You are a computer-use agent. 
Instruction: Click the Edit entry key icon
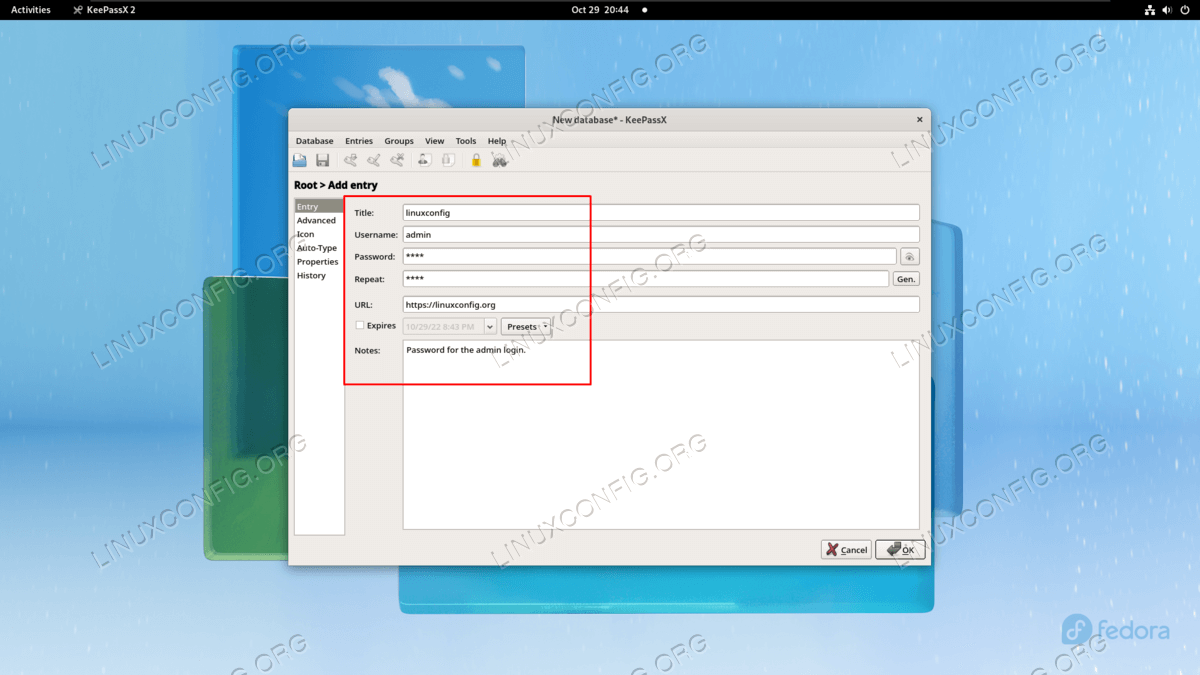[373, 160]
